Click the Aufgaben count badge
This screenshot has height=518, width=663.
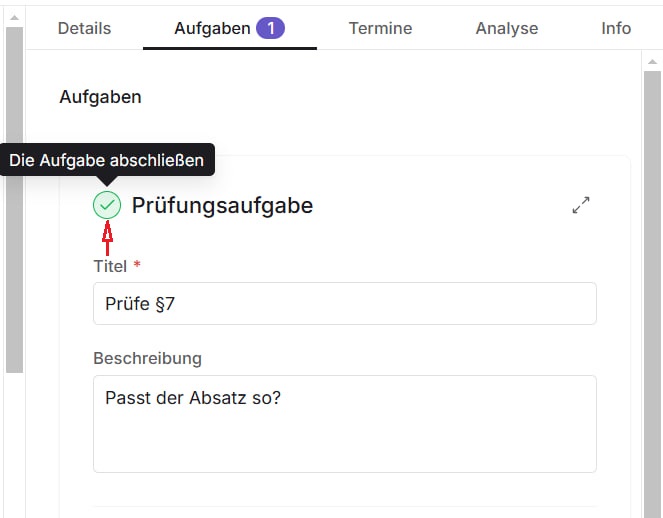(270, 28)
